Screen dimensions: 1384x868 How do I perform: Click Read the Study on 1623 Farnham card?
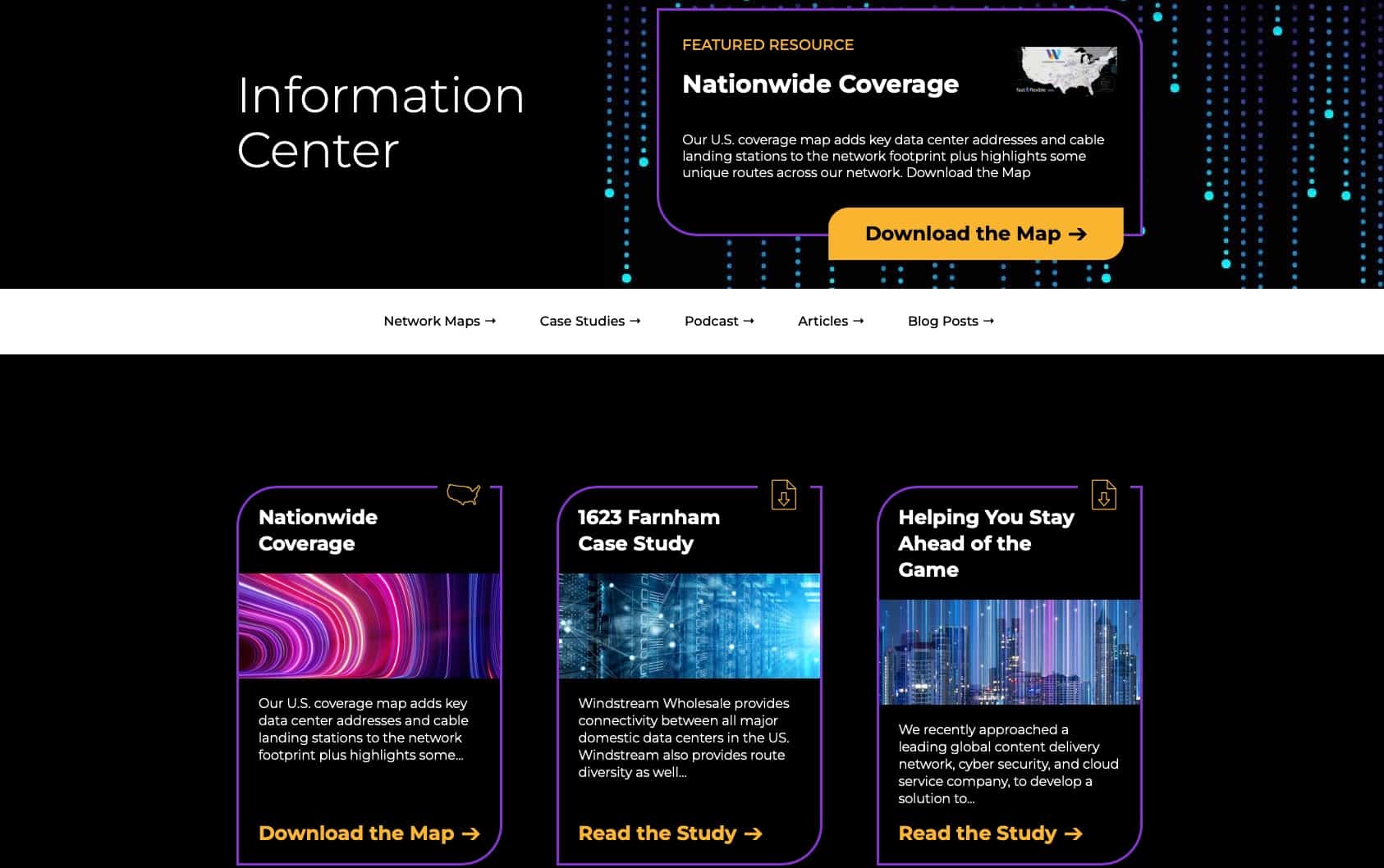coord(670,834)
